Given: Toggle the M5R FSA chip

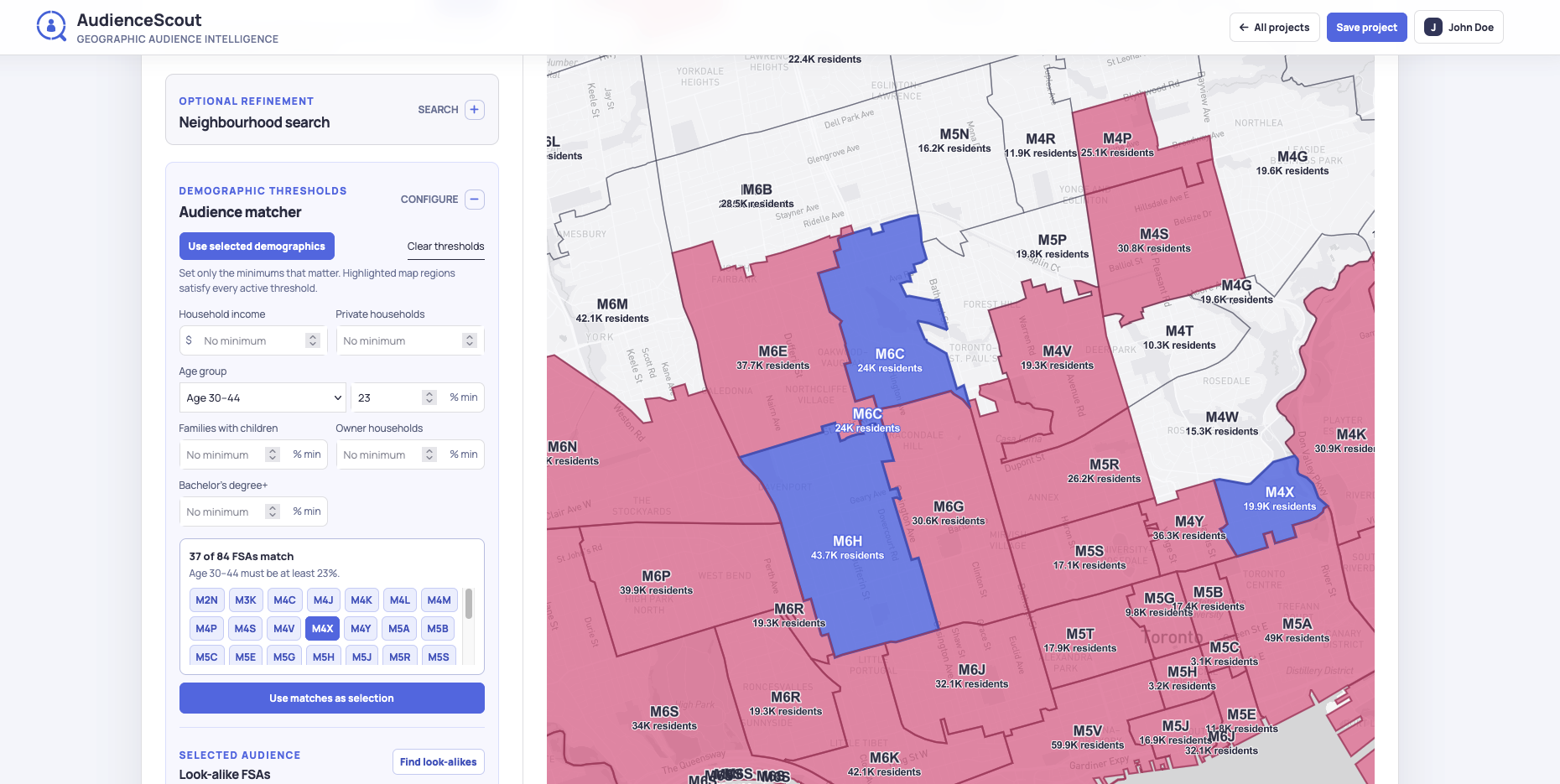Looking at the screenshot, I should click(x=400, y=657).
